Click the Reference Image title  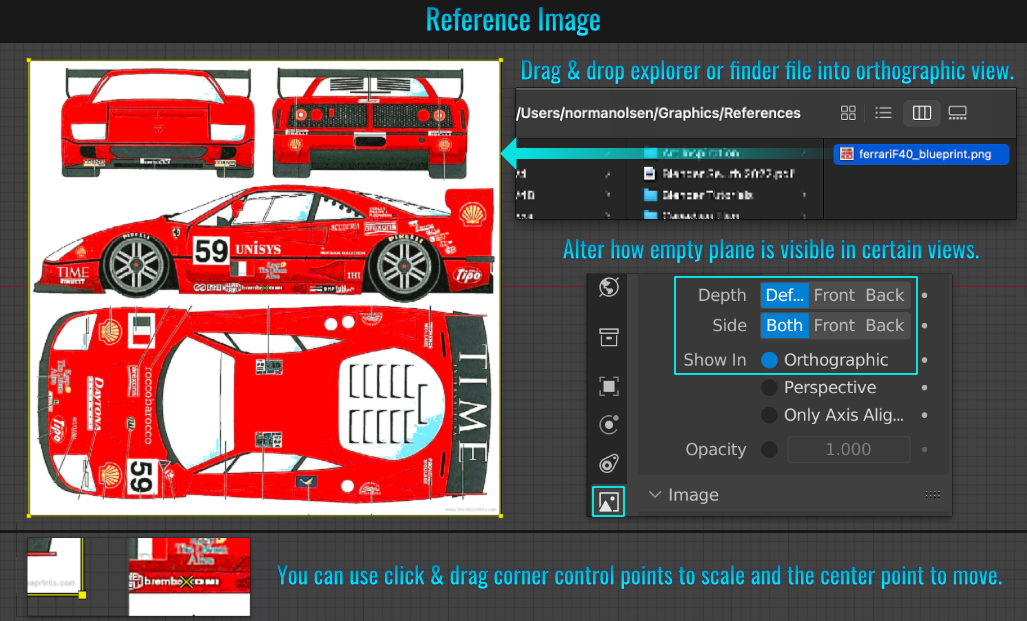513,20
